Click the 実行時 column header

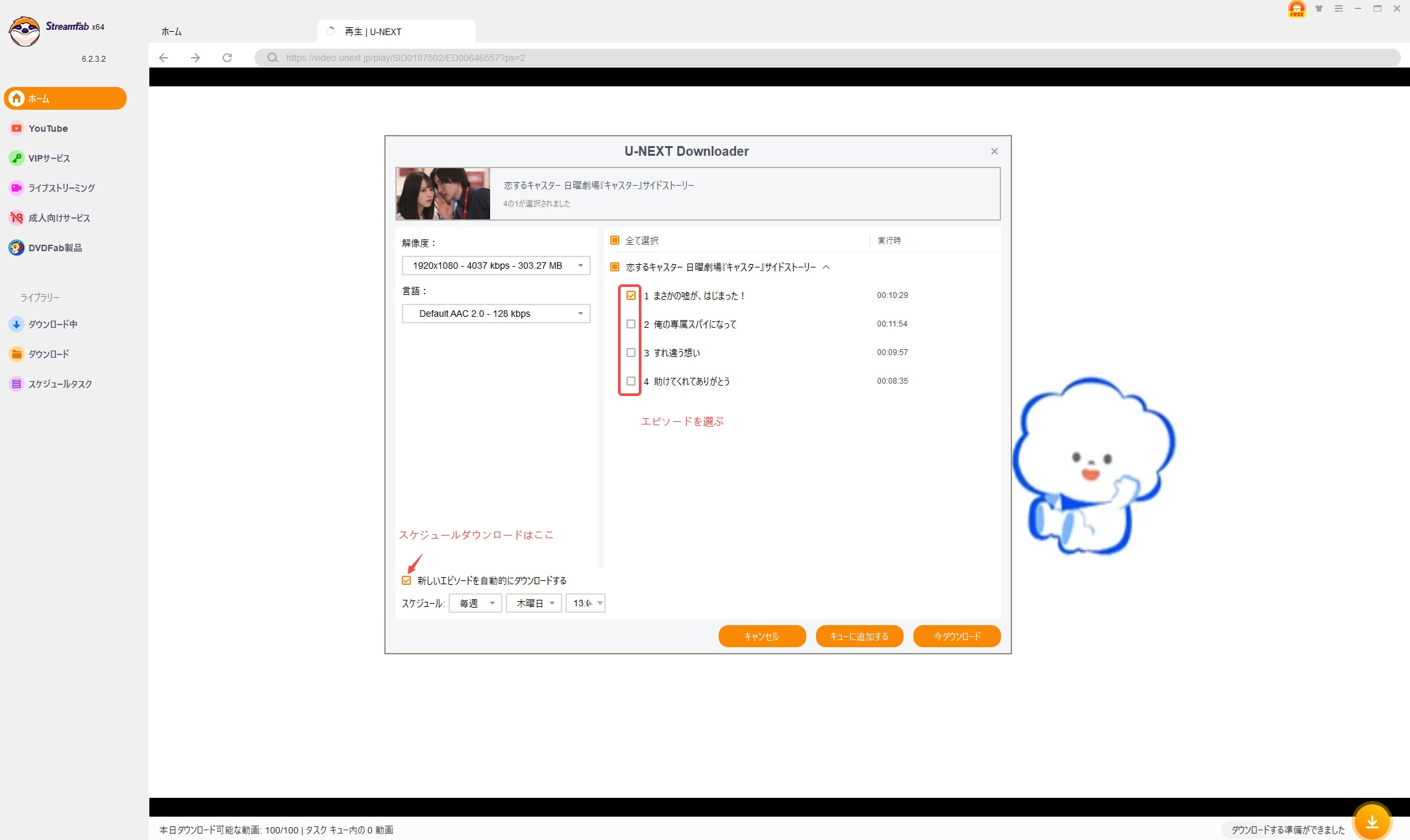coord(889,240)
